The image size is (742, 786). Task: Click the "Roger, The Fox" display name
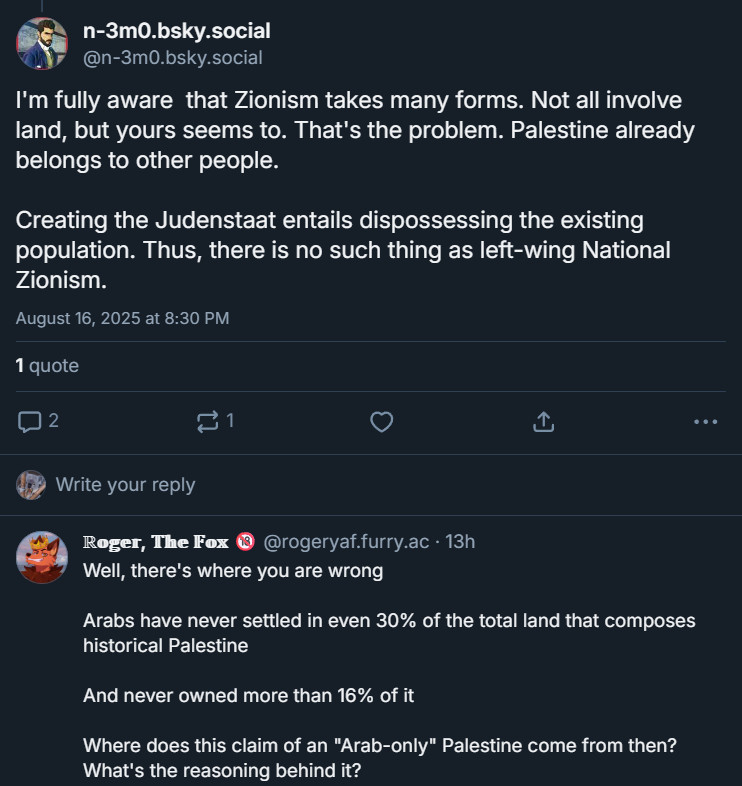click(155, 542)
